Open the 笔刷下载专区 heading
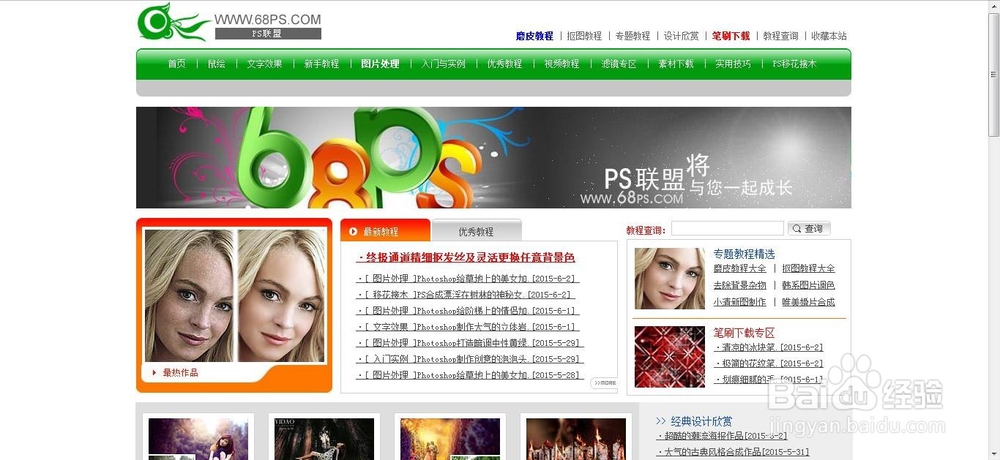Image resolution: width=1000 pixels, height=460 pixels. [744, 333]
